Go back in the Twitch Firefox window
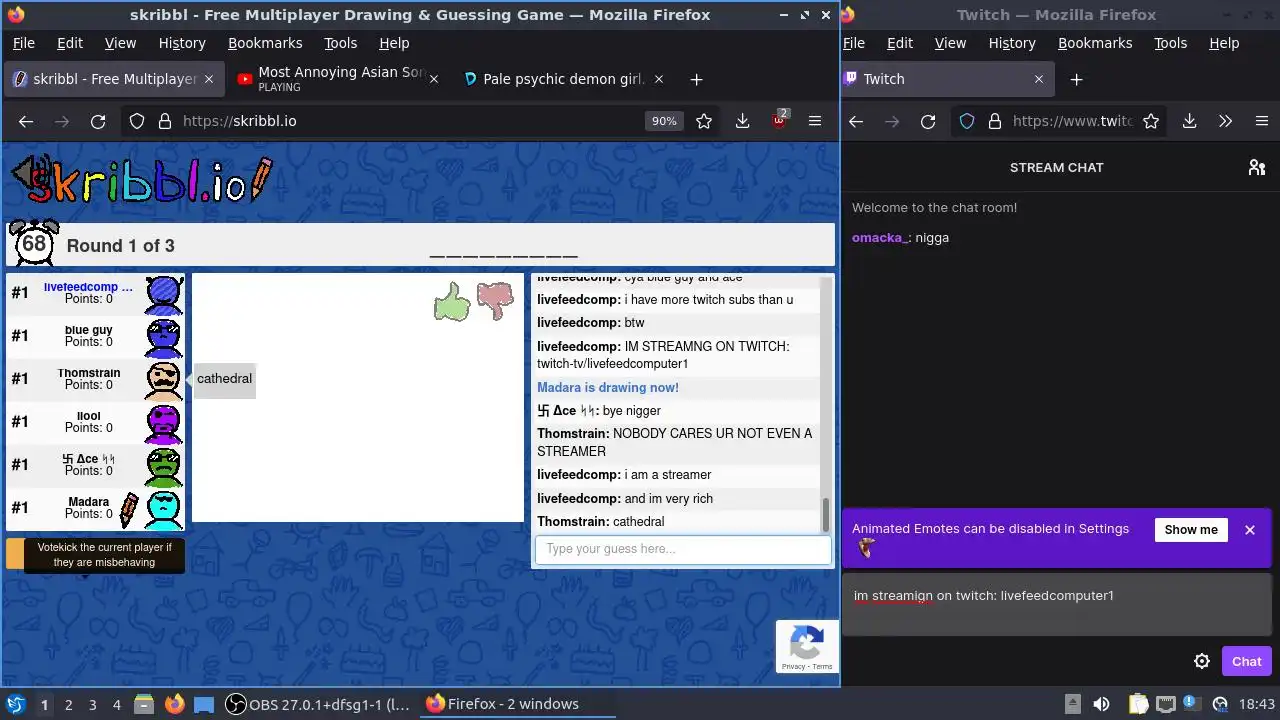 click(x=856, y=121)
